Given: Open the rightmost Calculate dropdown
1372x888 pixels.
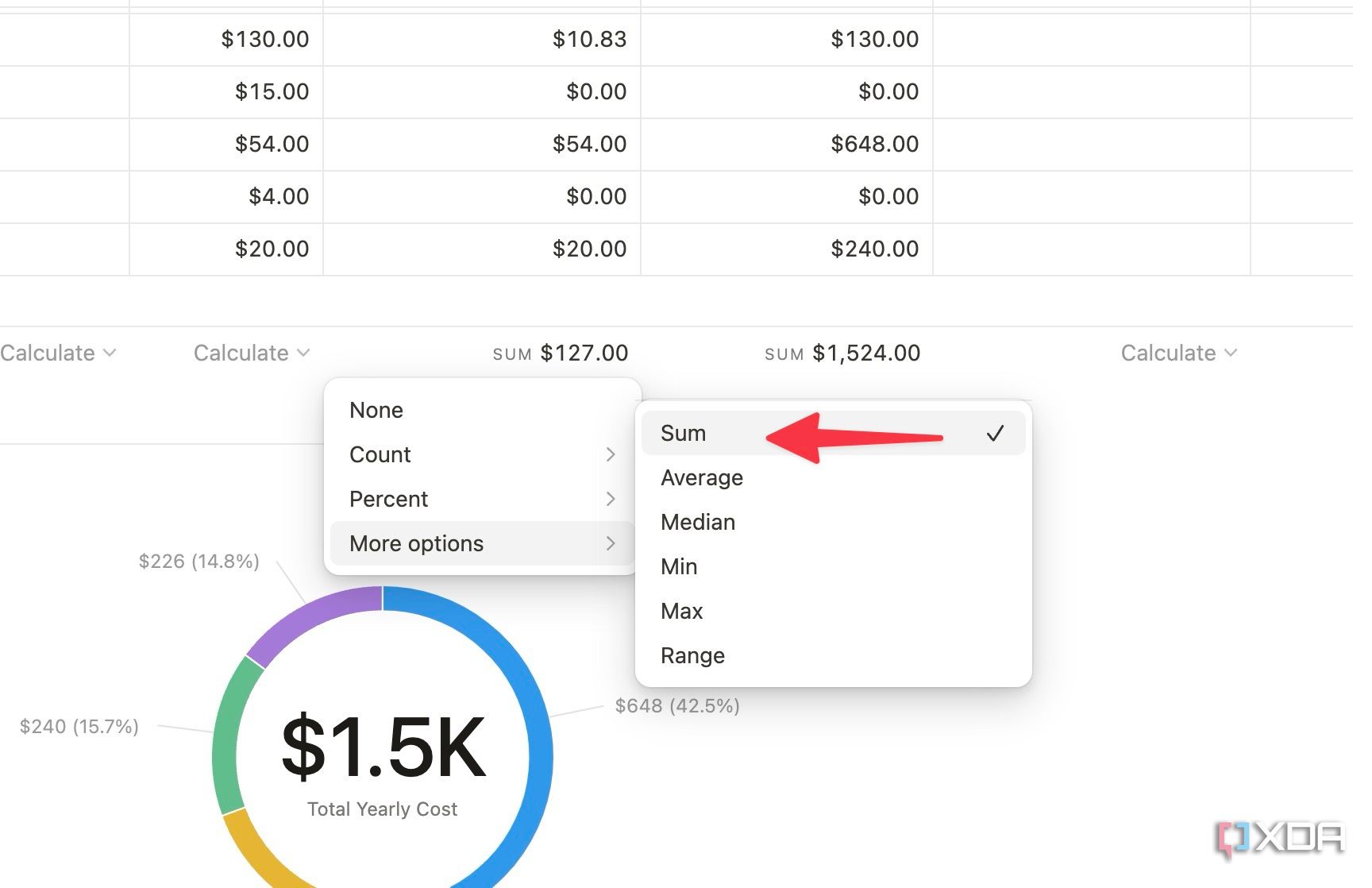Looking at the screenshot, I should [x=1177, y=353].
